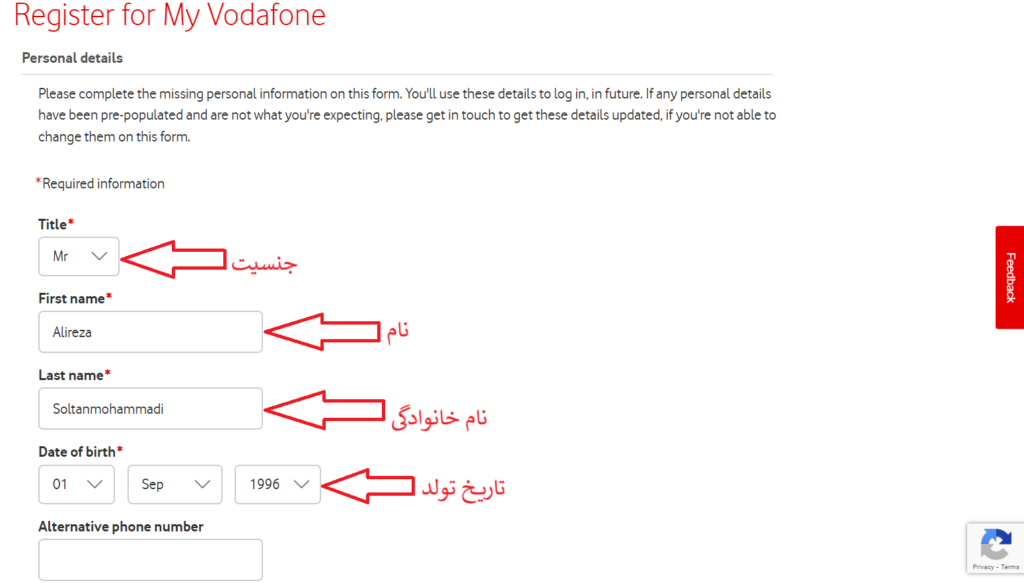Open the reCAPTCHA Terms link

click(1010, 567)
